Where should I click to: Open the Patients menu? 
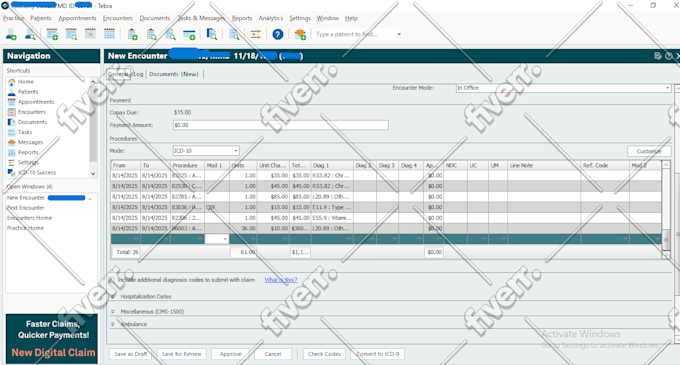click(41, 18)
